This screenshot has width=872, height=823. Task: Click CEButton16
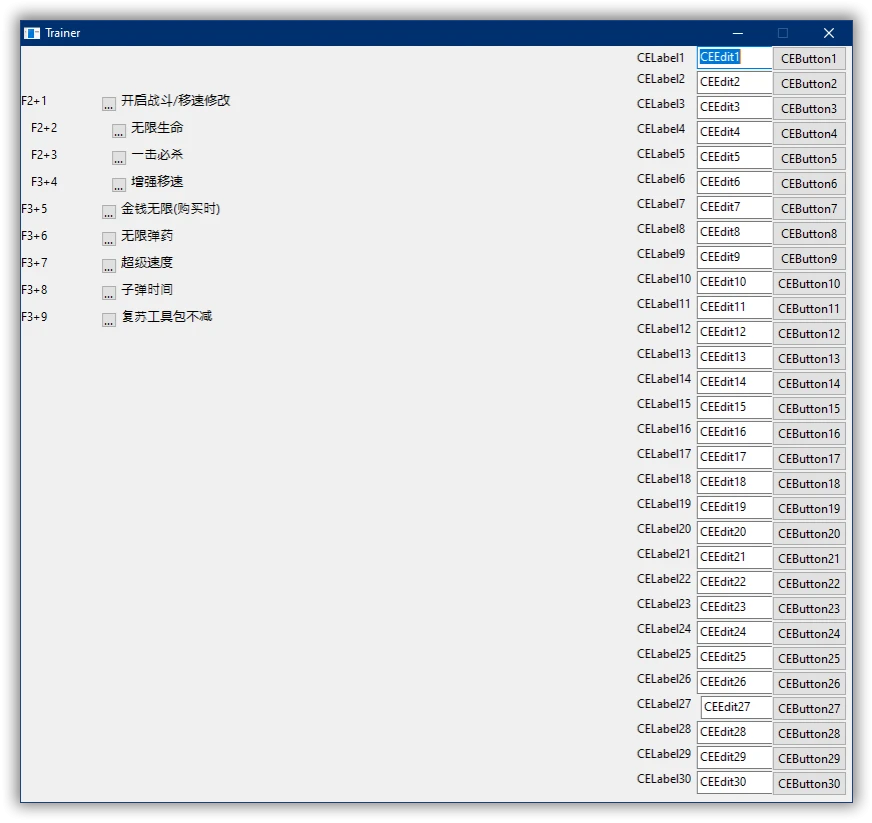pos(809,434)
